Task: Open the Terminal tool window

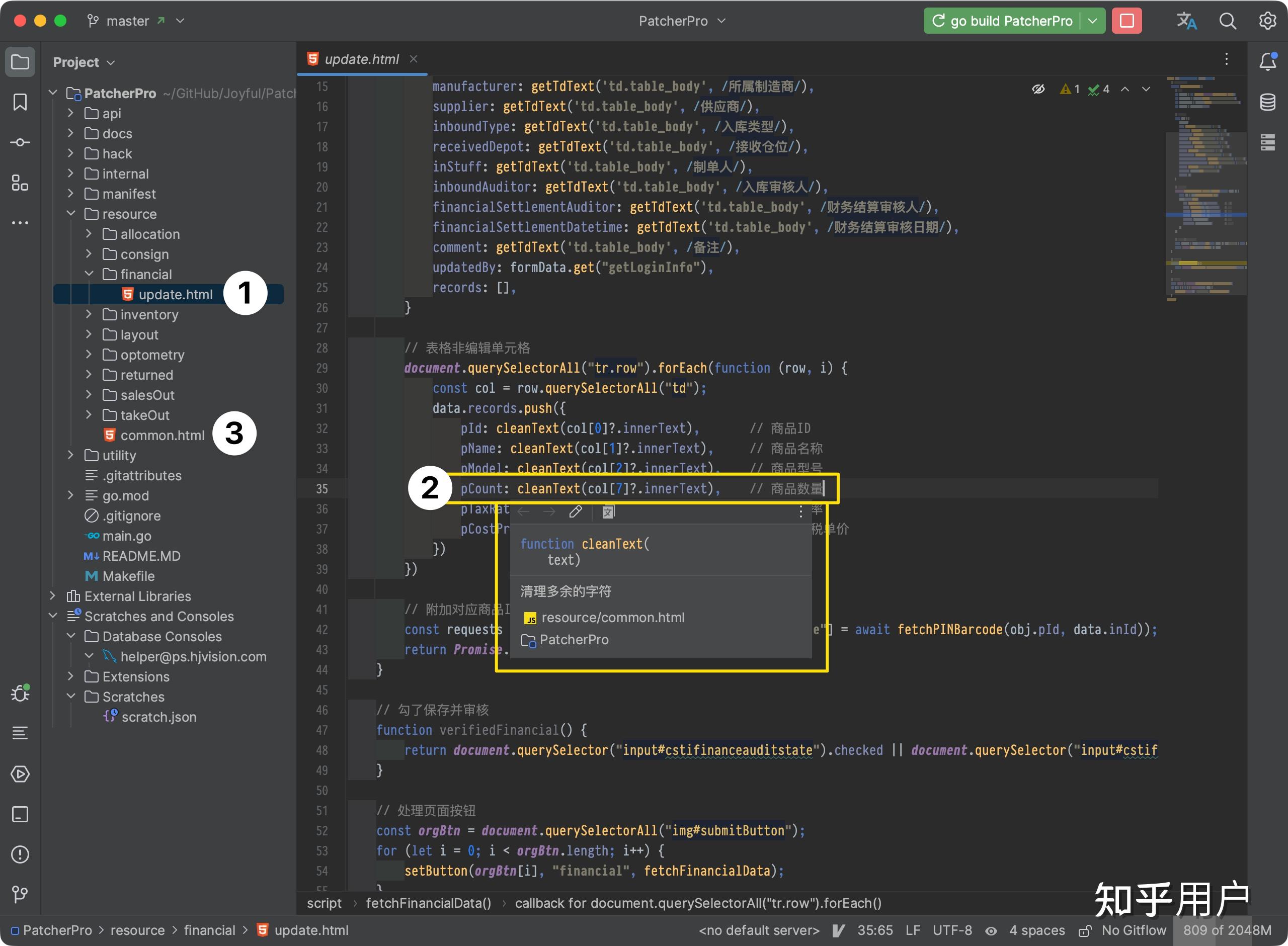Action: click(x=20, y=814)
